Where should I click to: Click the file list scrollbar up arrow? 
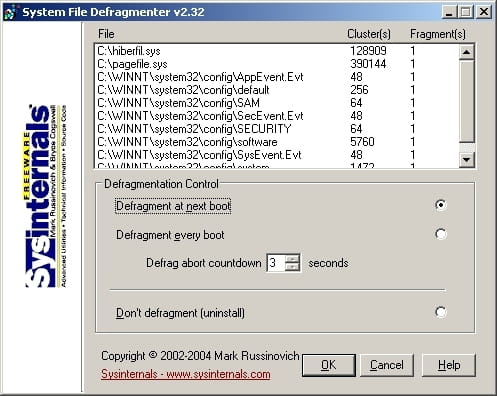click(466, 52)
